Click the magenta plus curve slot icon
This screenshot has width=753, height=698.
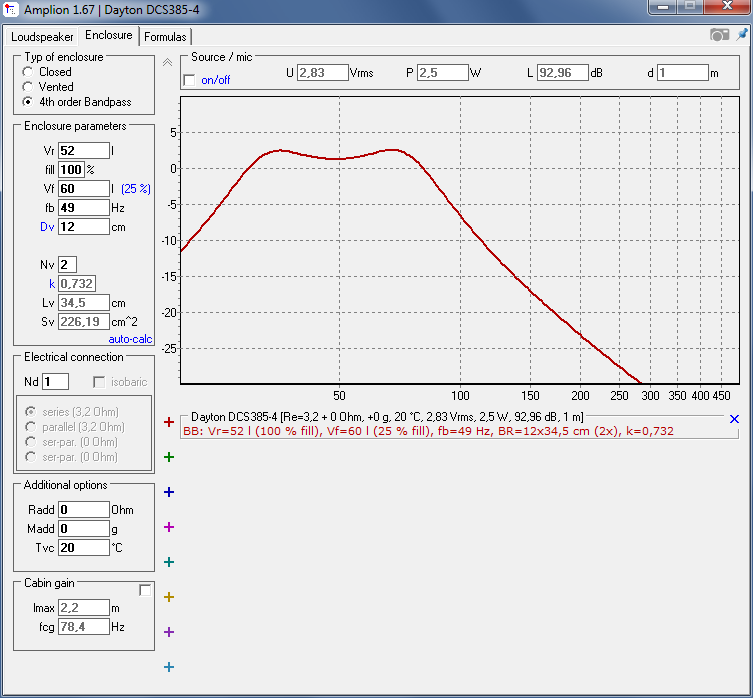(169, 527)
